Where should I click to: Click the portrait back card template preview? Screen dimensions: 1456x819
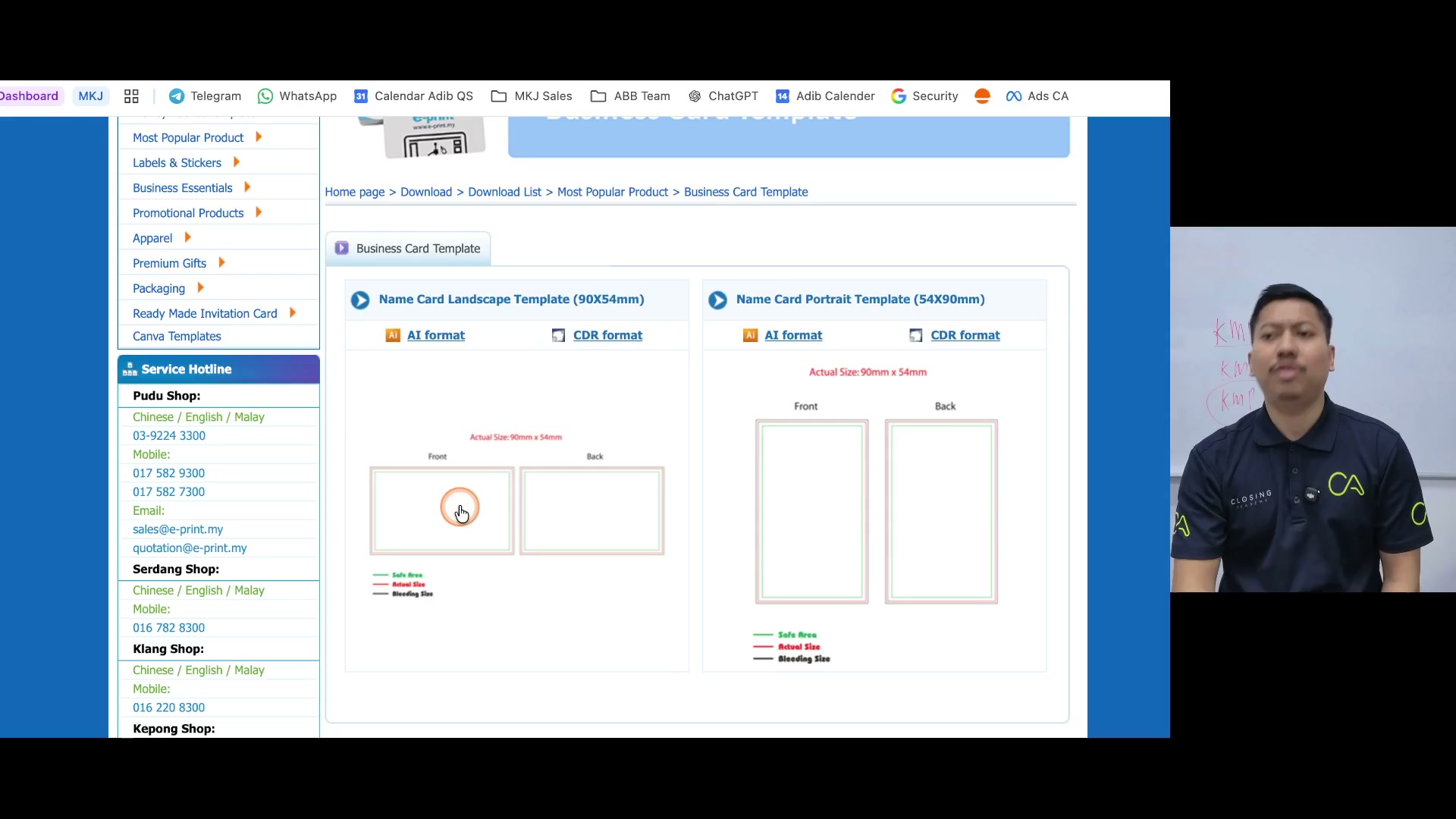[941, 512]
